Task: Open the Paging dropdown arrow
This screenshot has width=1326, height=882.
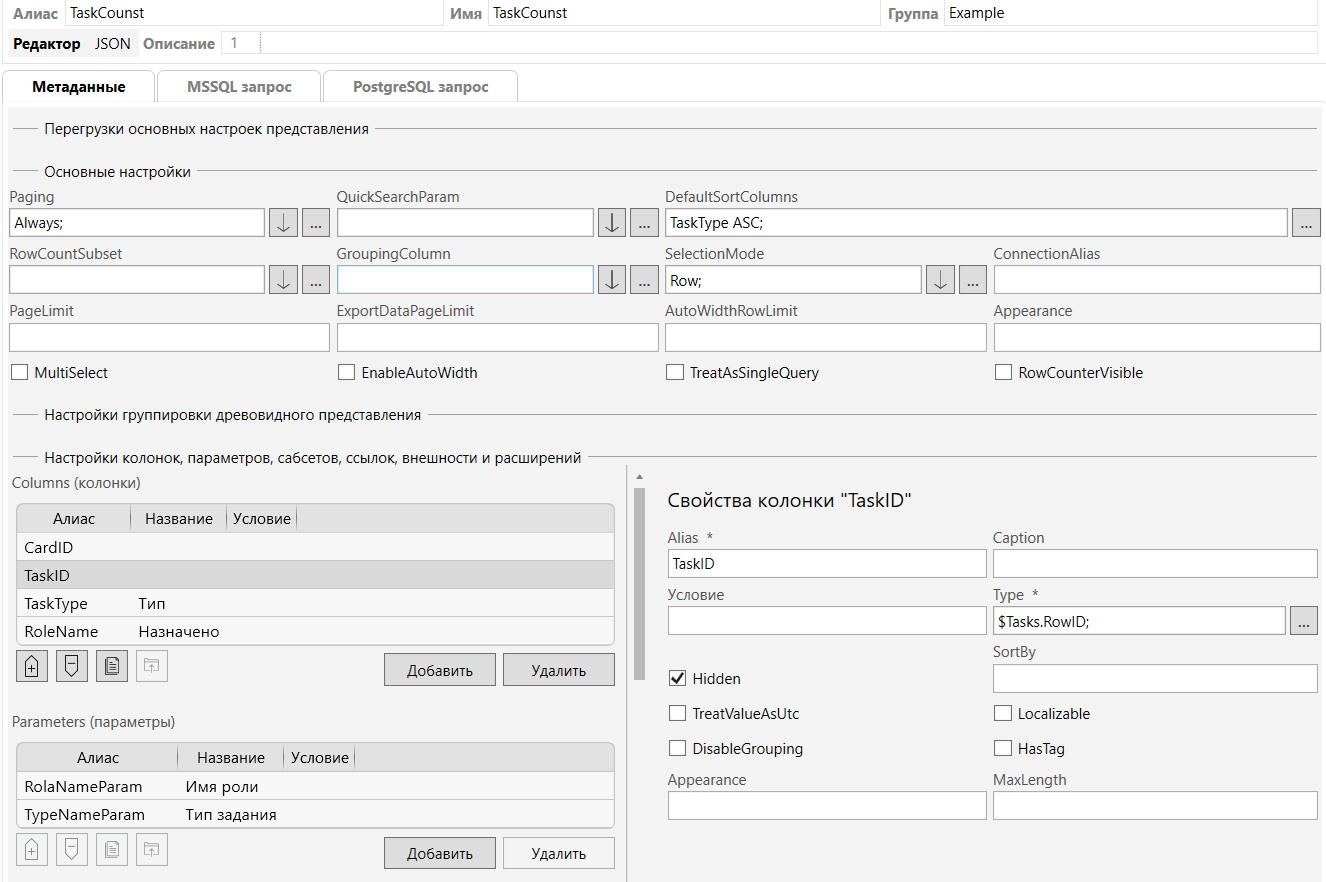Action: pyautogui.click(x=283, y=223)
